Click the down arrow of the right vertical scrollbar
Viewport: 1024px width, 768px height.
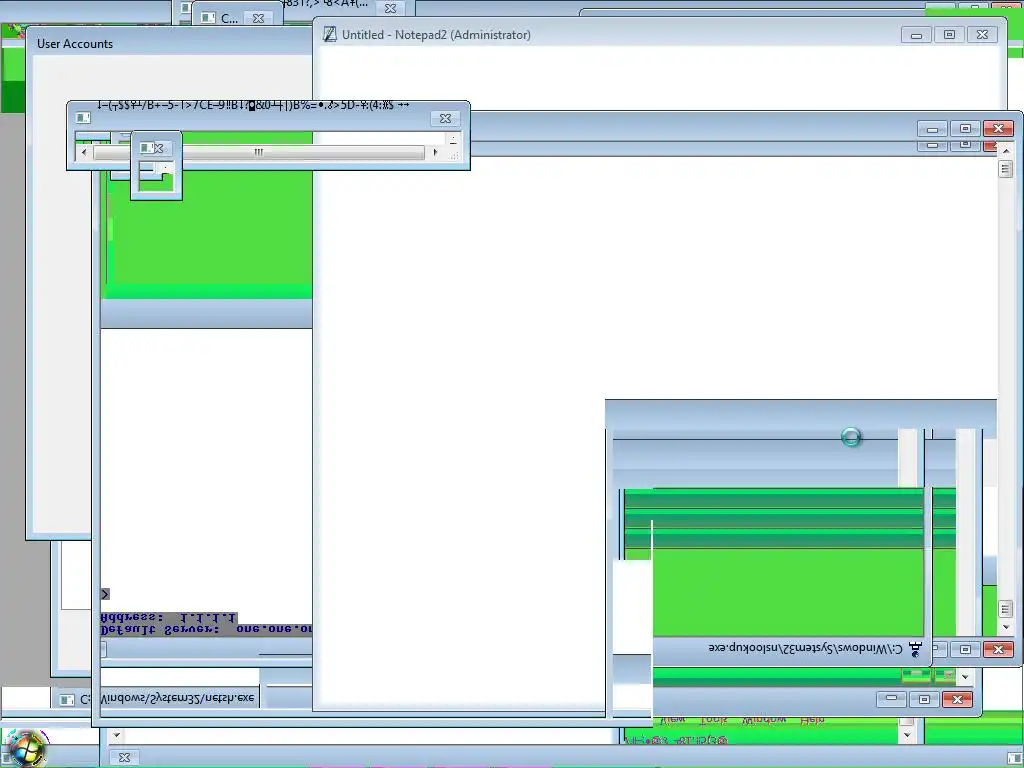coord(1006,627)
